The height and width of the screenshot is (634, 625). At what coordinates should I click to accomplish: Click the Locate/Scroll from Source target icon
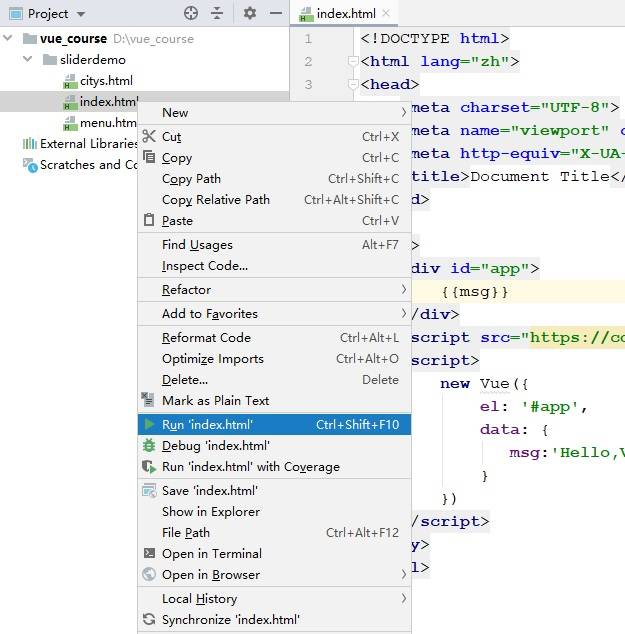pyautogui.click(x=191, y=13)
